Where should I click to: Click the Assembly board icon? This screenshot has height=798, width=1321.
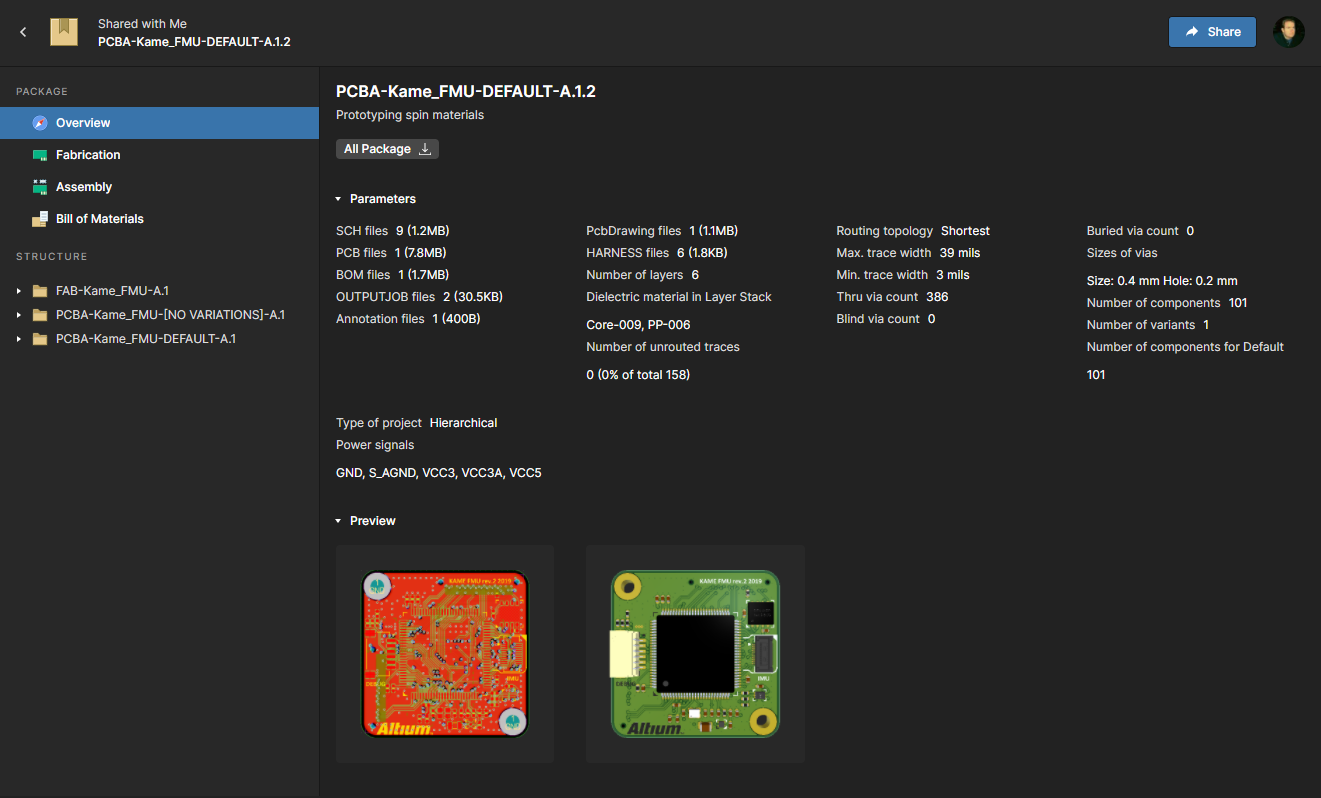40,187
